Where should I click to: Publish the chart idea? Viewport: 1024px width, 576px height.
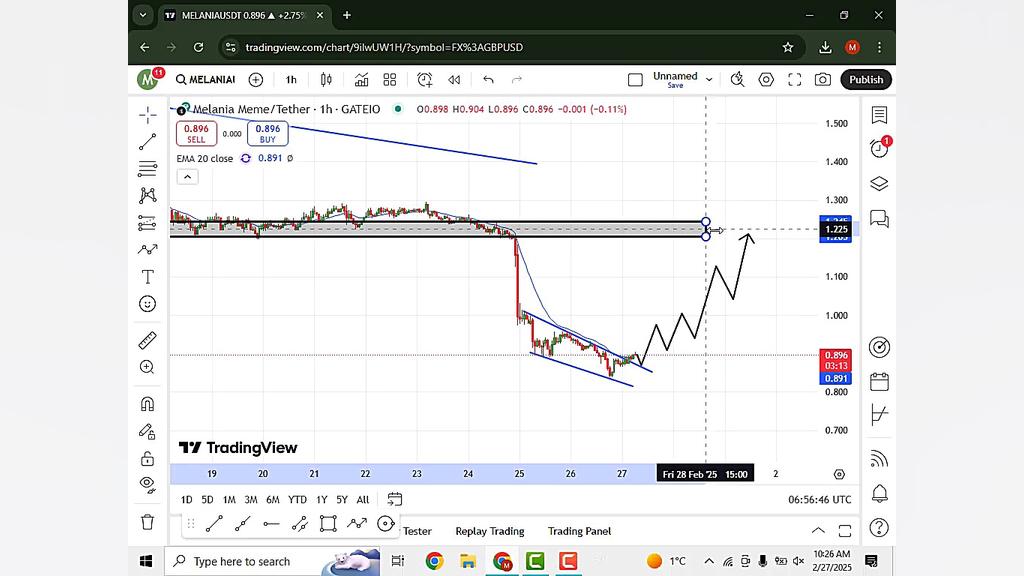click(866, 80)
